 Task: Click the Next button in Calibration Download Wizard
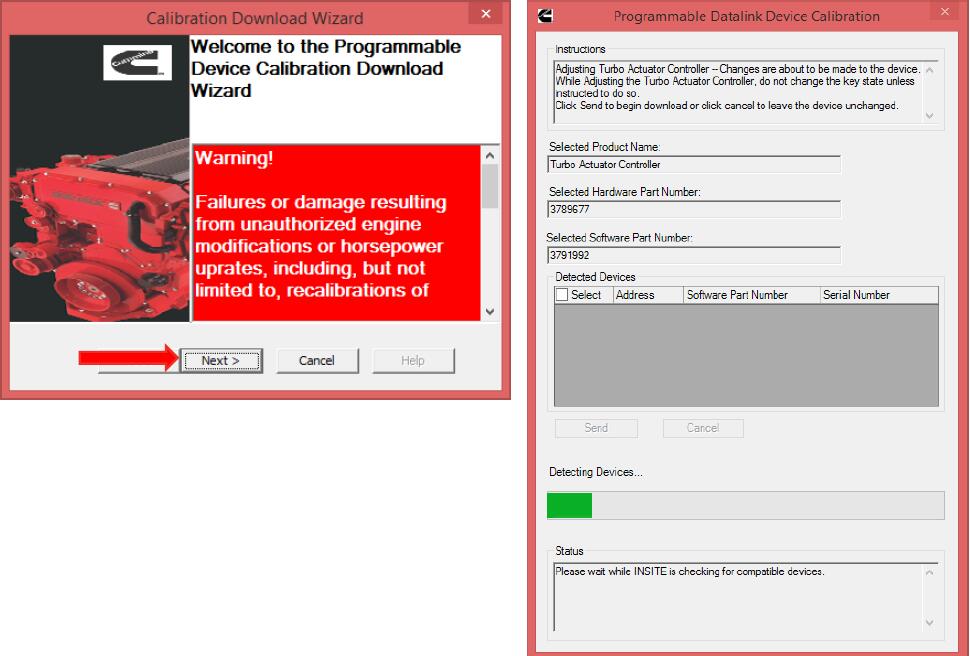coord(221,360)
